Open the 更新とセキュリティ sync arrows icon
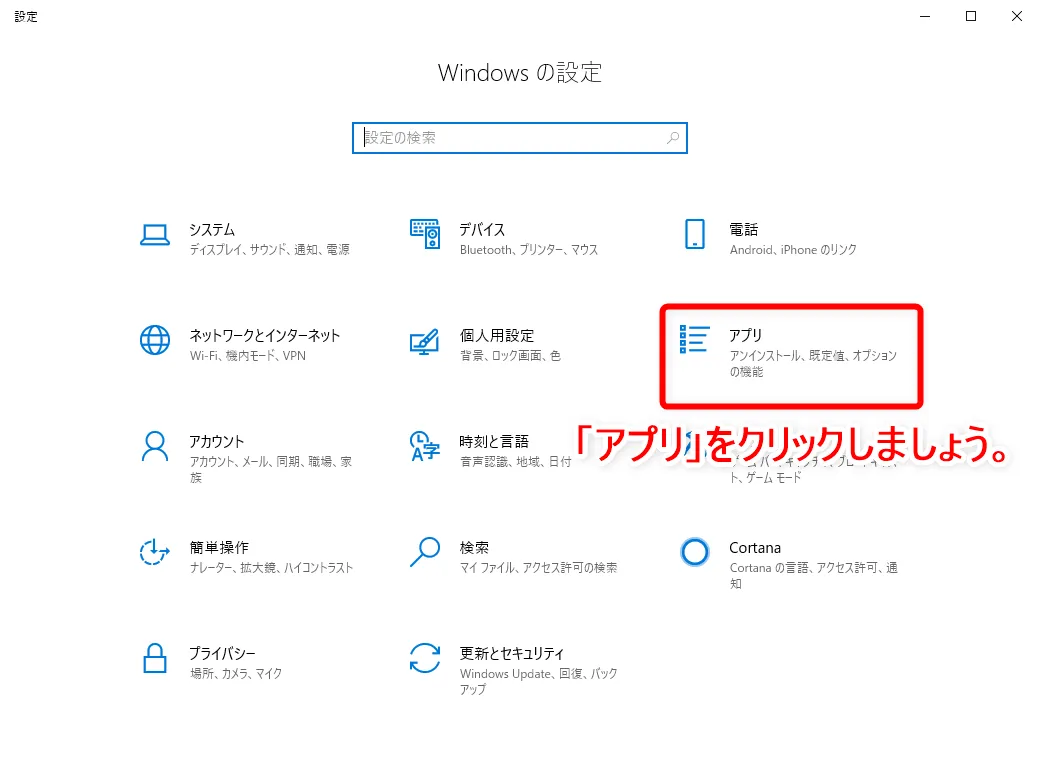1040x764 pixels. (424, 658)
